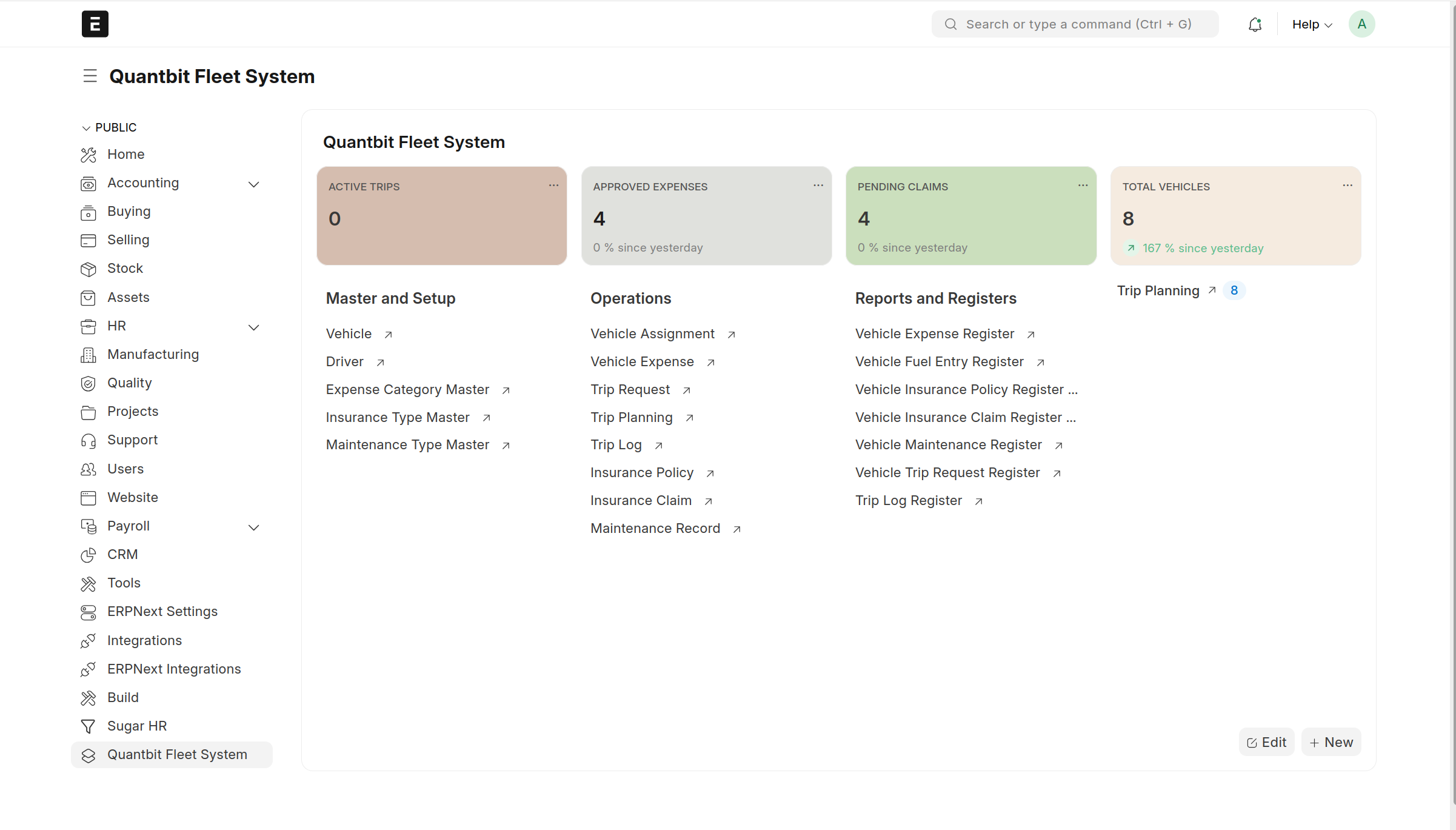The width and height of the screenshot is (1456, 830).
Task: Focus the search command bar
Action: (x=1075, y=24)
